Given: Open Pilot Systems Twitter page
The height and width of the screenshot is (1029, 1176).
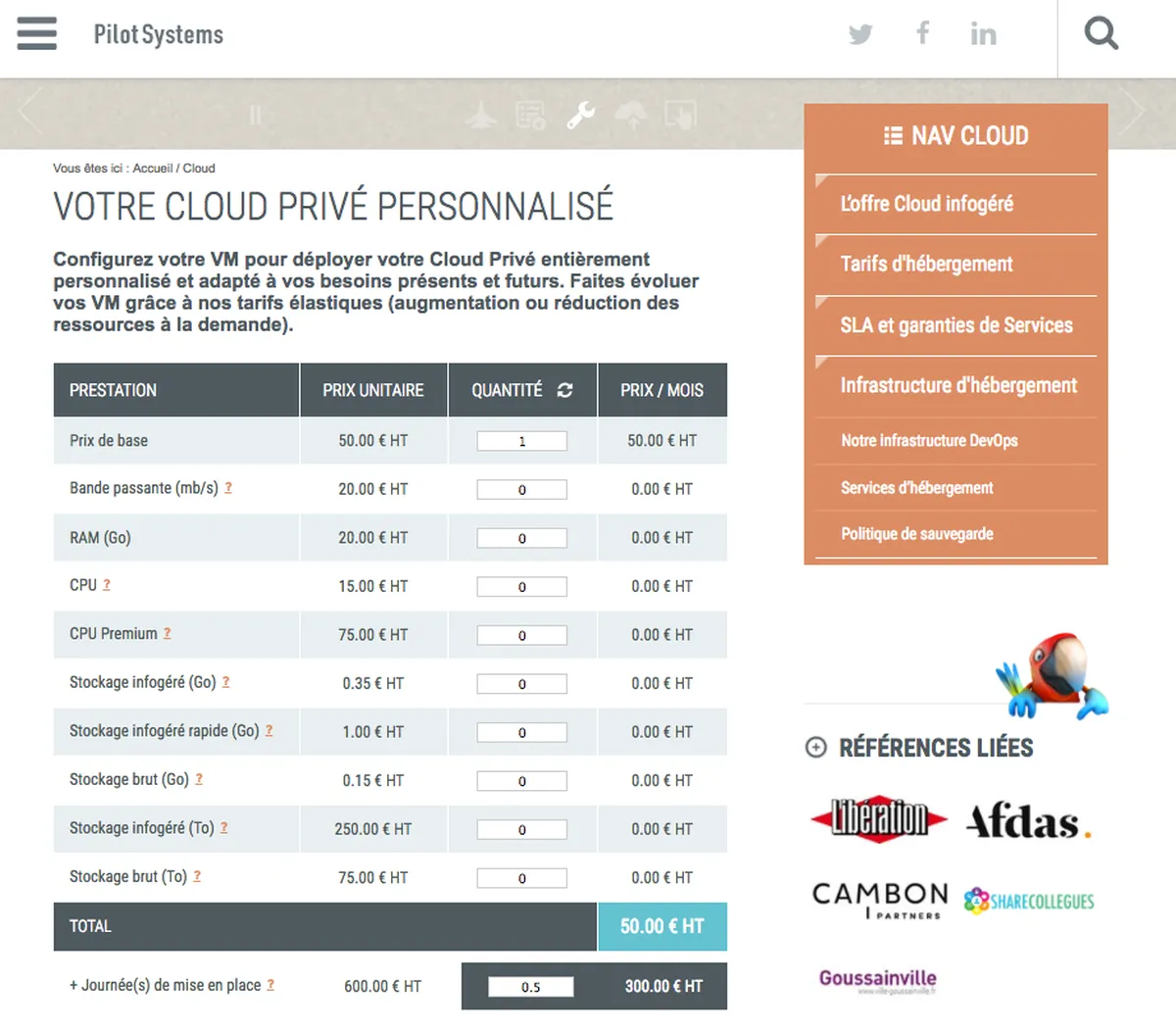Looking at the screenshot, I should pos(860,34).
